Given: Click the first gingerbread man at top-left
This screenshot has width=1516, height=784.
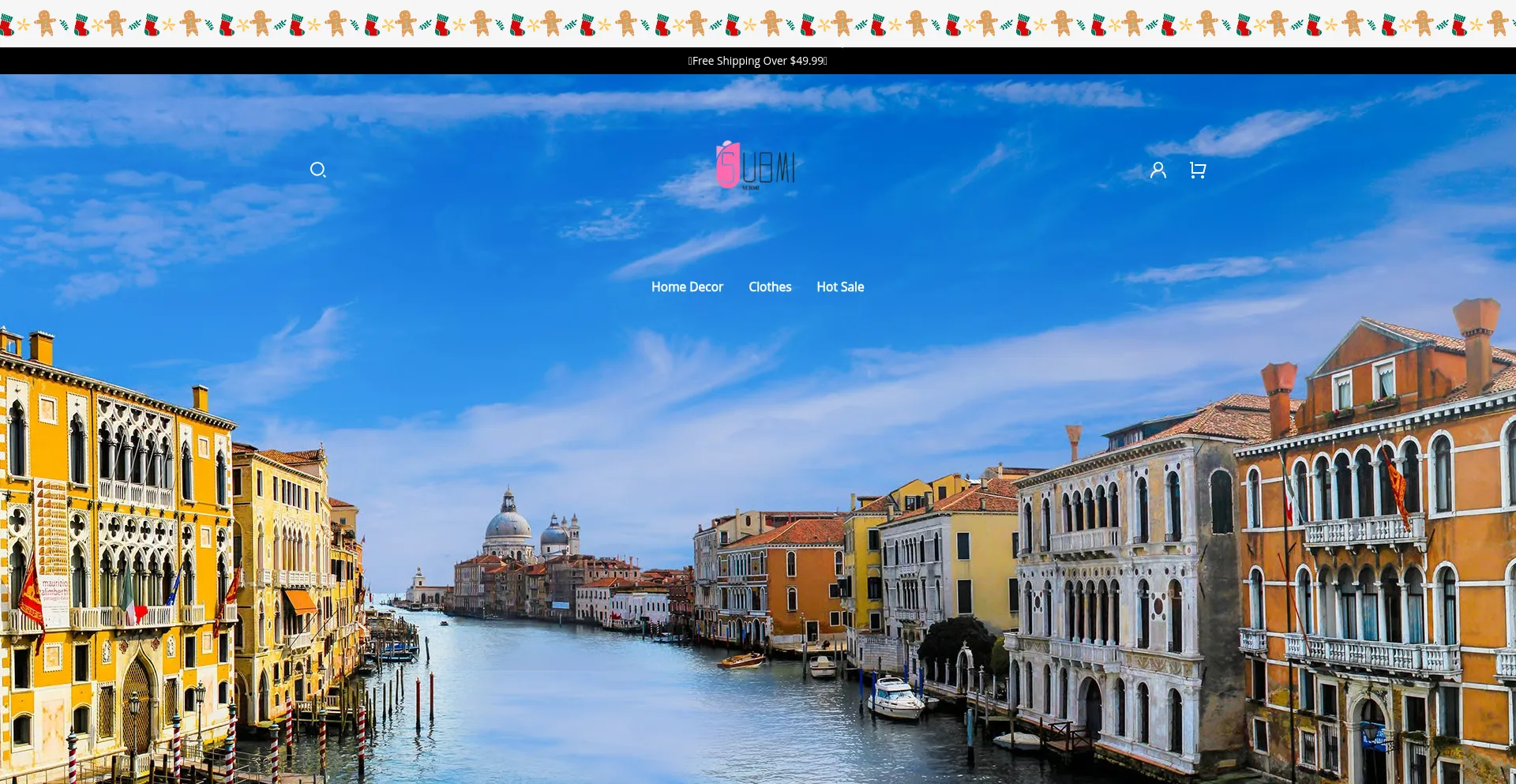Looking at the screenshot, I should point(45,24).
